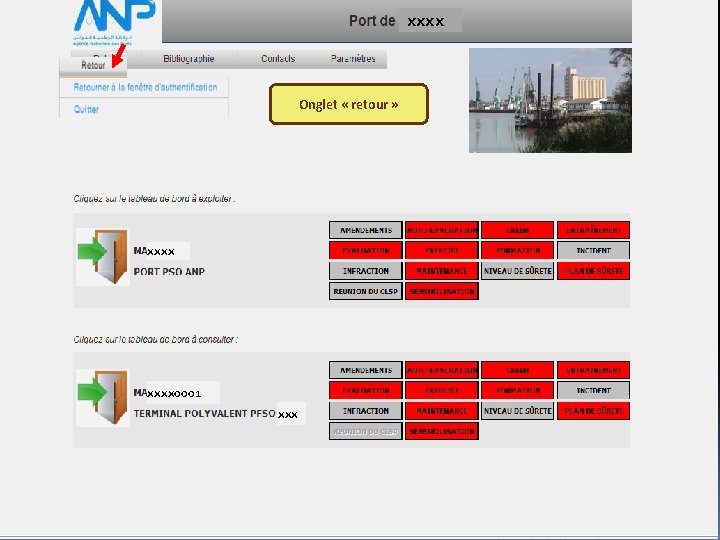Open MAINTENANCE for TERMINAL POLYVALENT
This screenshot has width=720, height=540.
pos(442,411)
